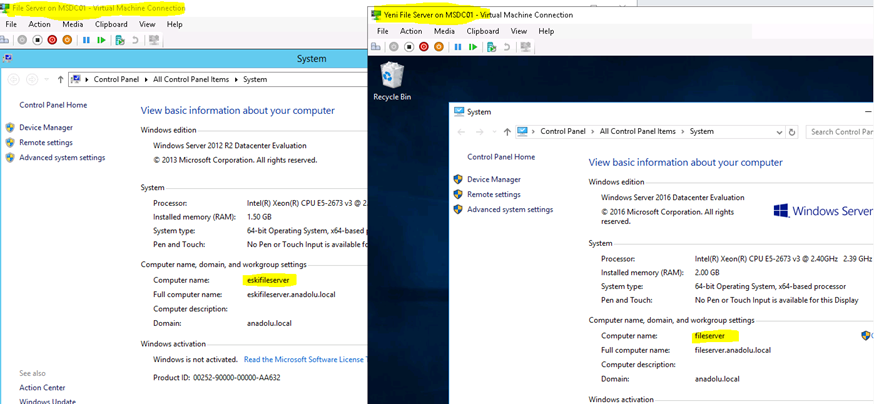Viewport: 874px width, 404px height.
Task: Expand arrow after All Control Panel Items, Server 2012
Action: [x=236, y=80]
